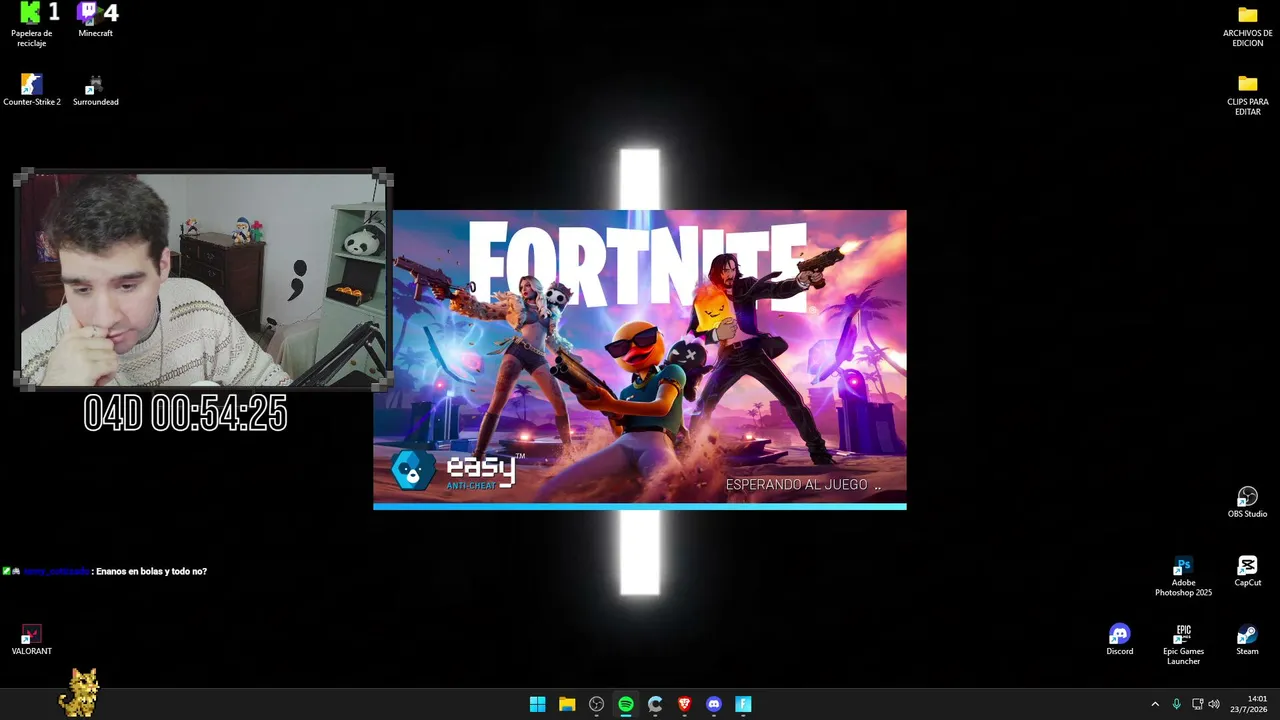
Task: Open the CLIPS PARA EDITAR folder
Action: (x=1247, y=94)
